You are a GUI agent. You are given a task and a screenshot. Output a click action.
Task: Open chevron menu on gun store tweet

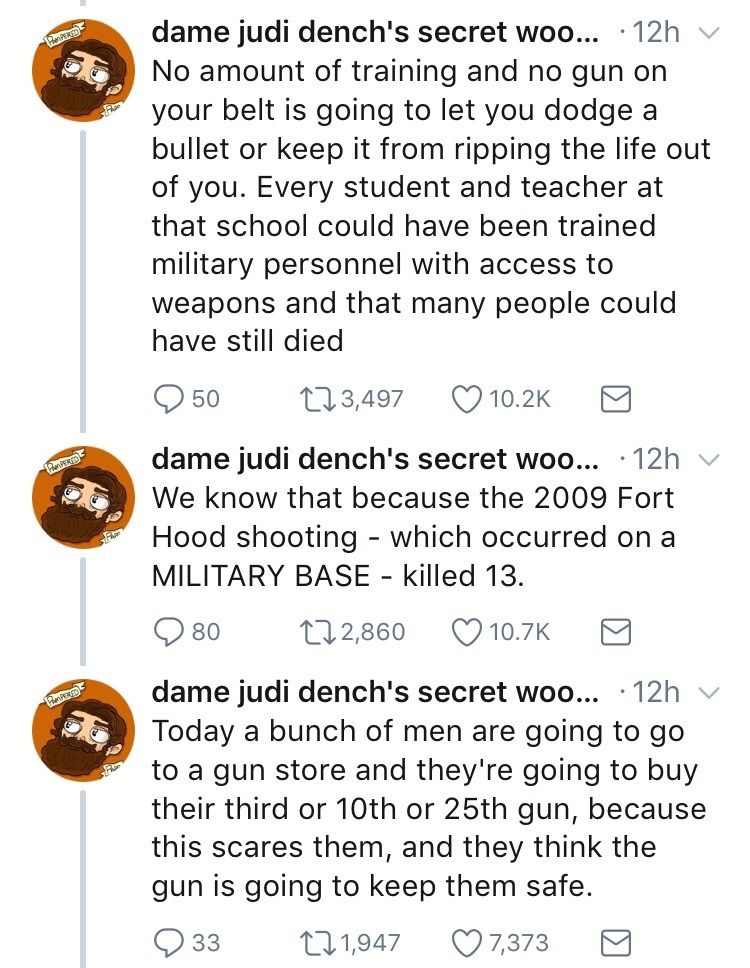708,691
